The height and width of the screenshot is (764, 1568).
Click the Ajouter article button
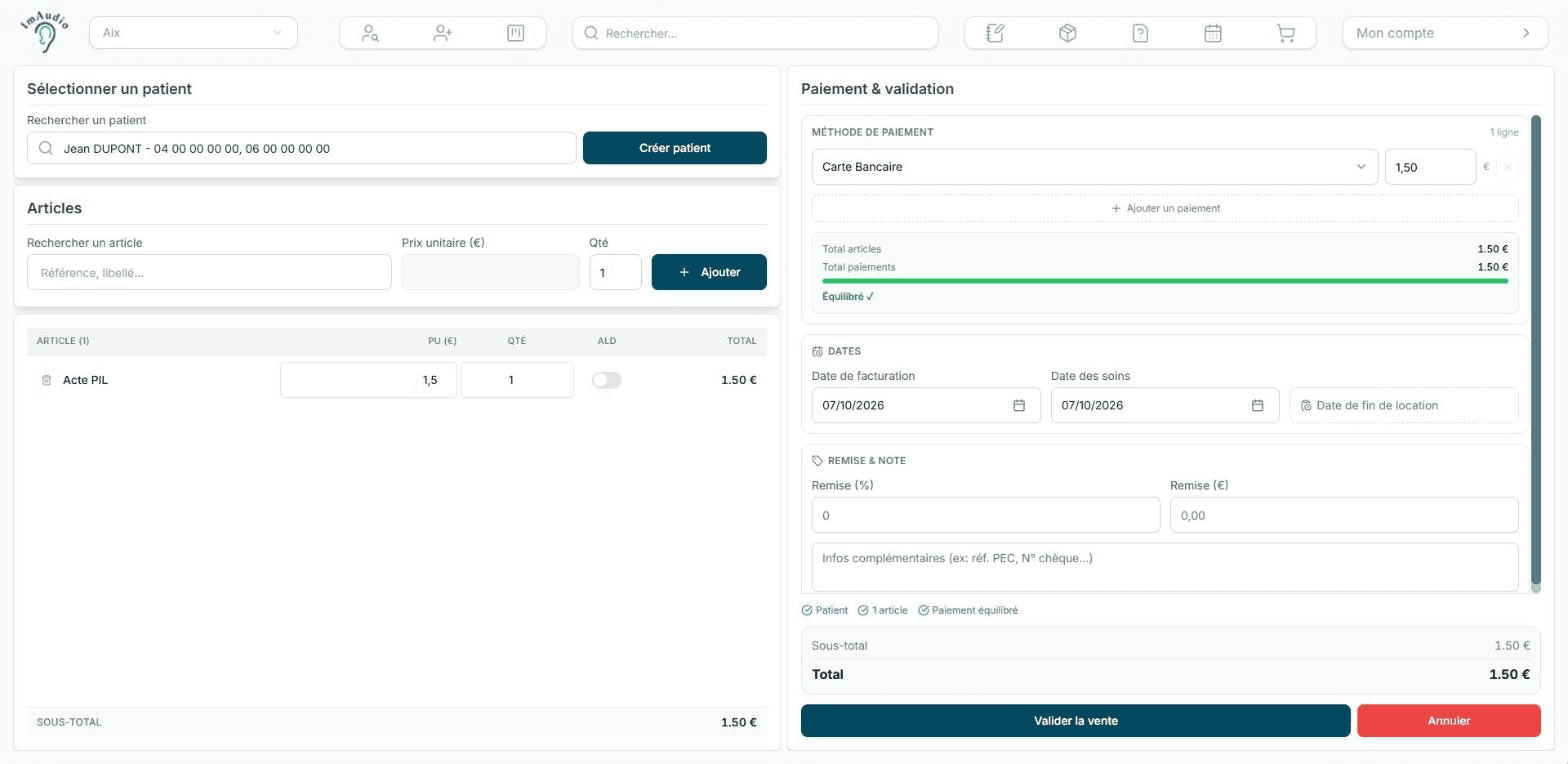[x=709, y=272]
